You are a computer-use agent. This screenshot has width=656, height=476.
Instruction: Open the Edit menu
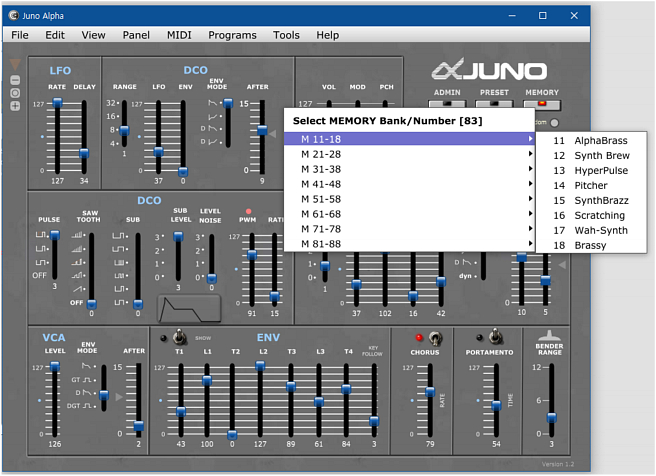(x=55, y=35)
